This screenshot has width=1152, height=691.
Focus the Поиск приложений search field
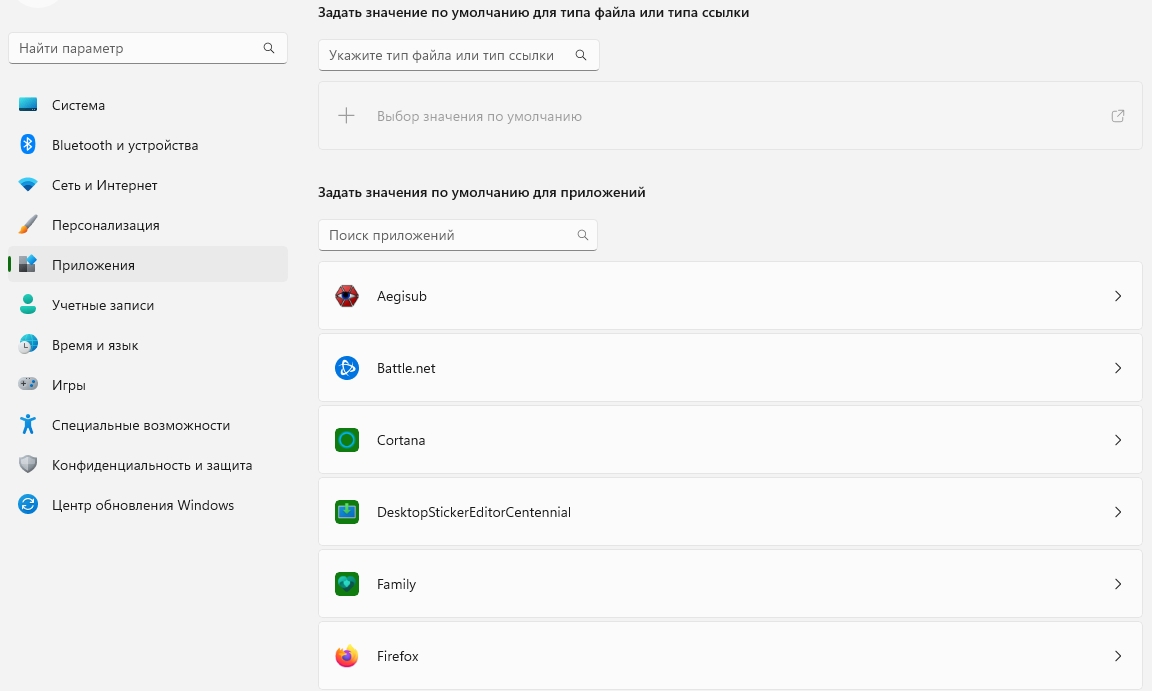pyautogui.click(x=458, y=235)
